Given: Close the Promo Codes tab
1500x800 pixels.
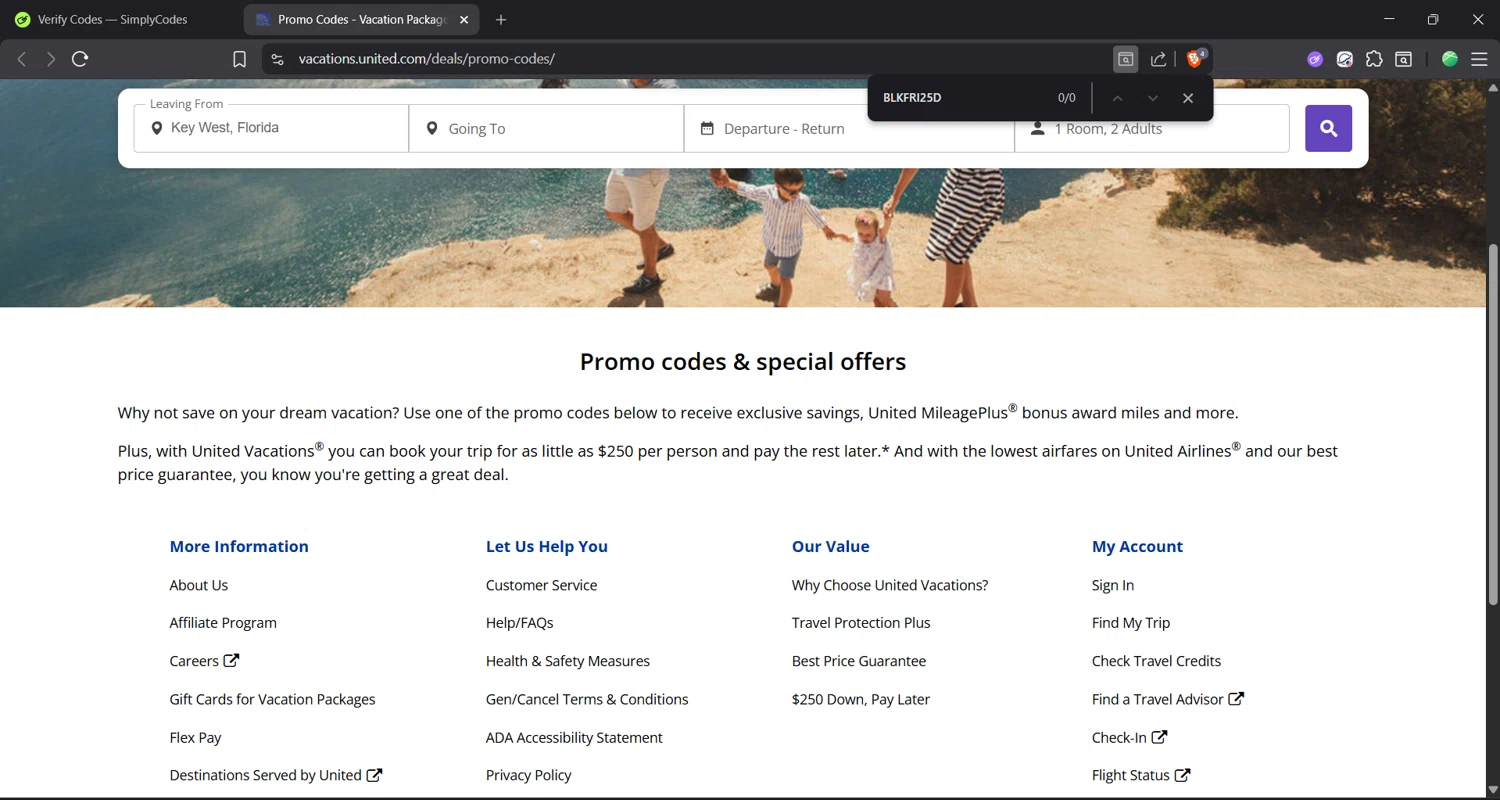Looking at the screenshot, I should [464, 20].
